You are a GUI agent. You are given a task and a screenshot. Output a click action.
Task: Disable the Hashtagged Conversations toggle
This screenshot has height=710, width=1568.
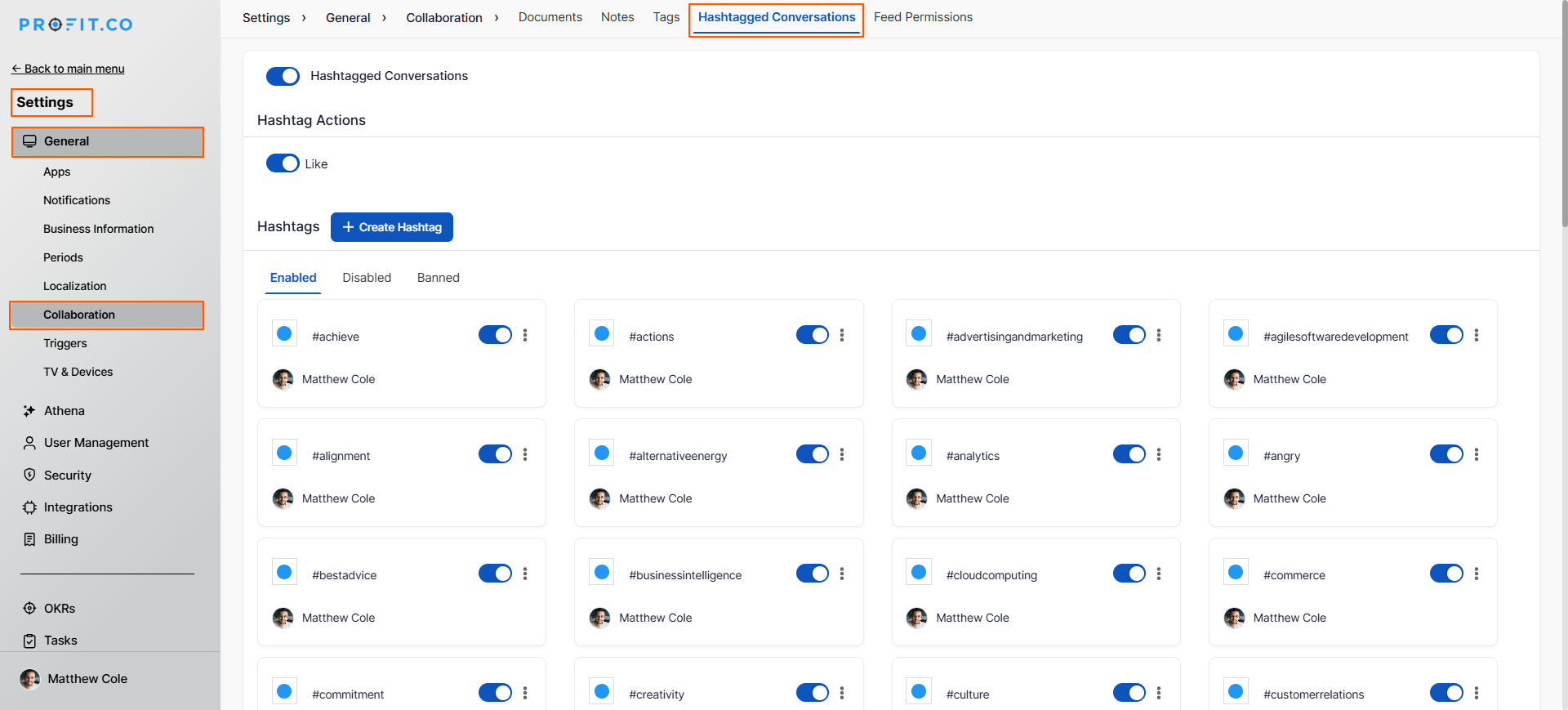coord(283,76)
